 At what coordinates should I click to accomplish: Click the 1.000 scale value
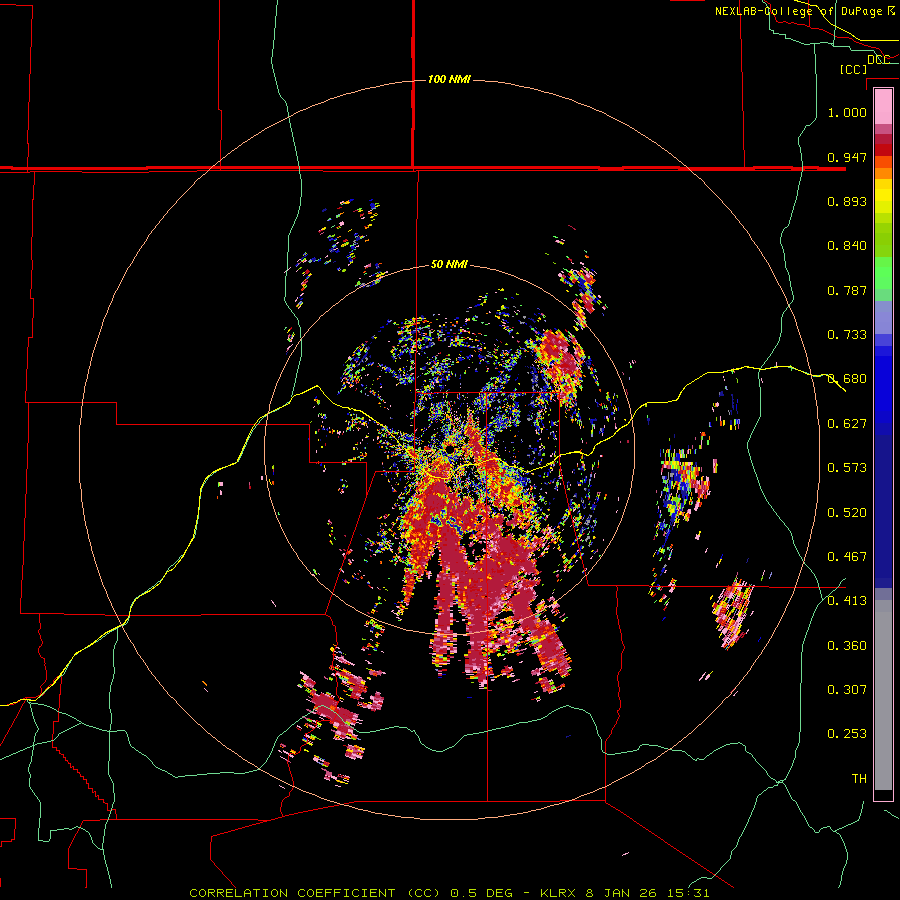click(x=847, y=112)
